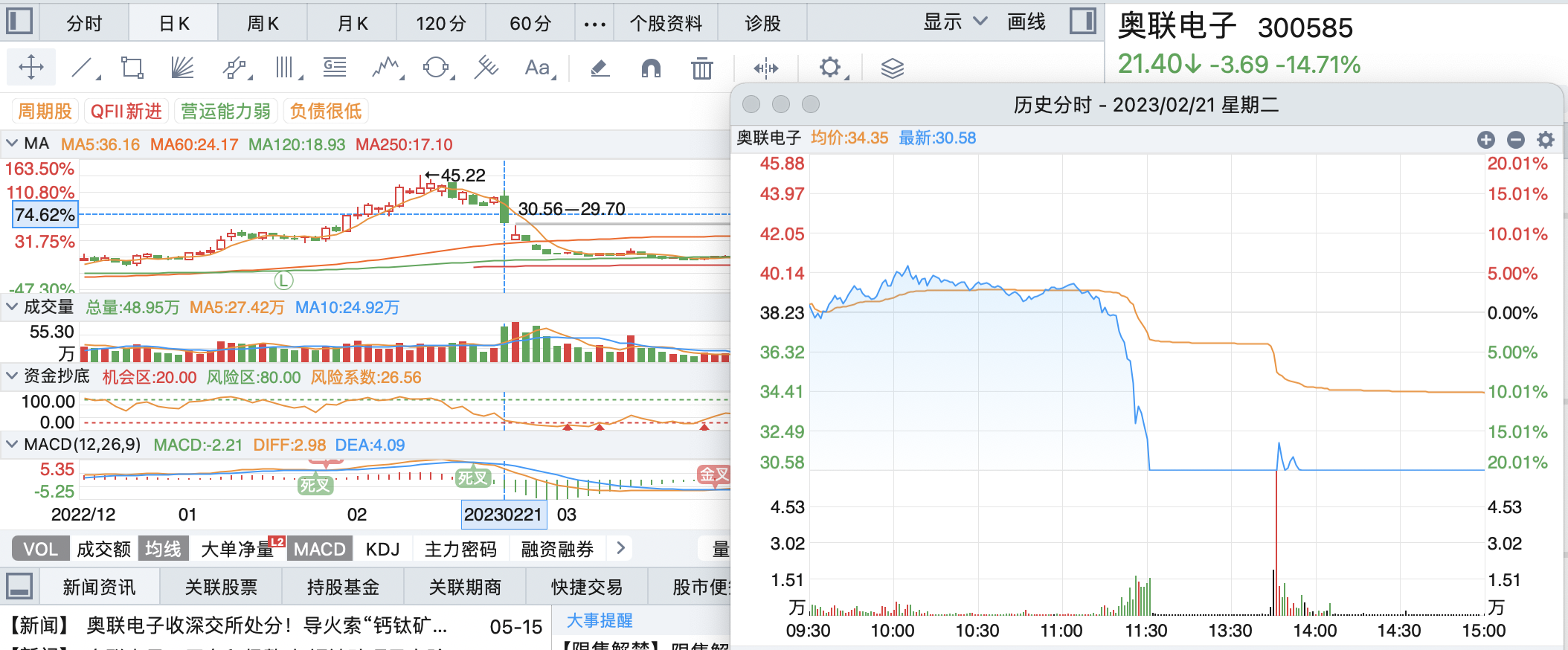Toggle 大单净量 indicator

(237, 549)
